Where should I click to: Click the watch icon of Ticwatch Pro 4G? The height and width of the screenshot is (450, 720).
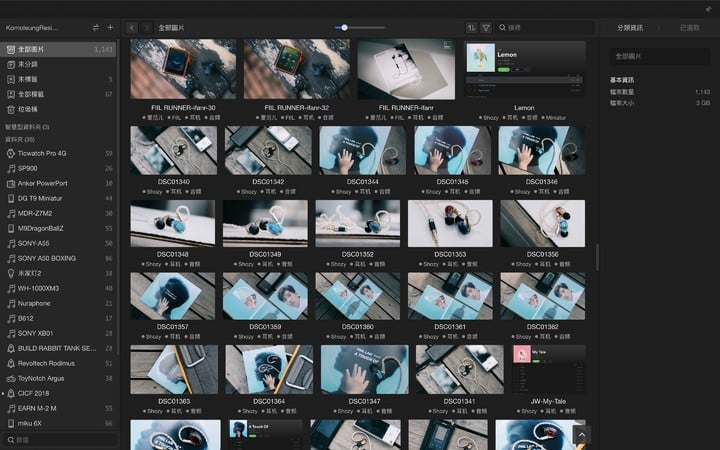[11, 153]
